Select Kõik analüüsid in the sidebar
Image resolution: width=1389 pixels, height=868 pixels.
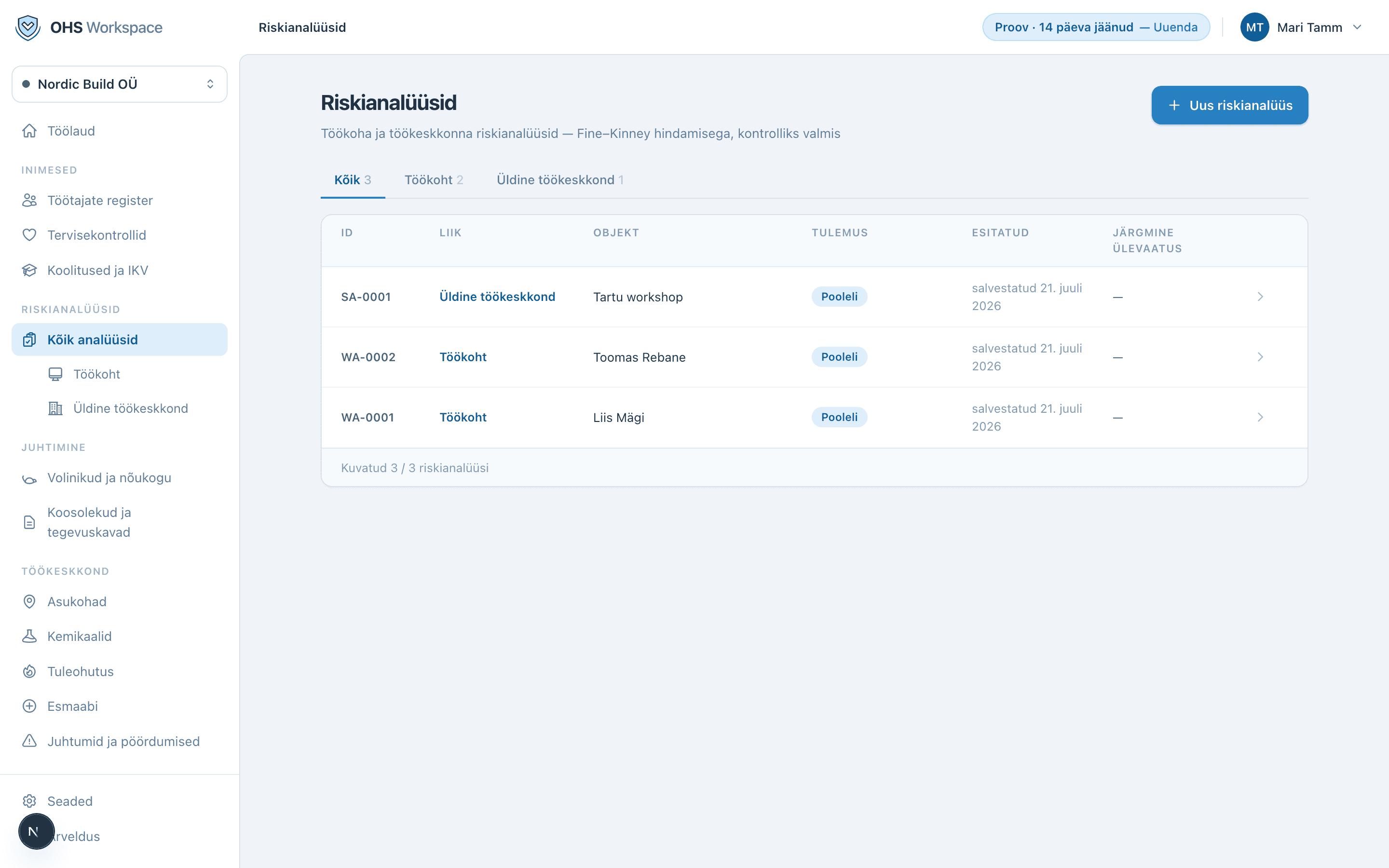pyautogui.click(x=120, y=340)
